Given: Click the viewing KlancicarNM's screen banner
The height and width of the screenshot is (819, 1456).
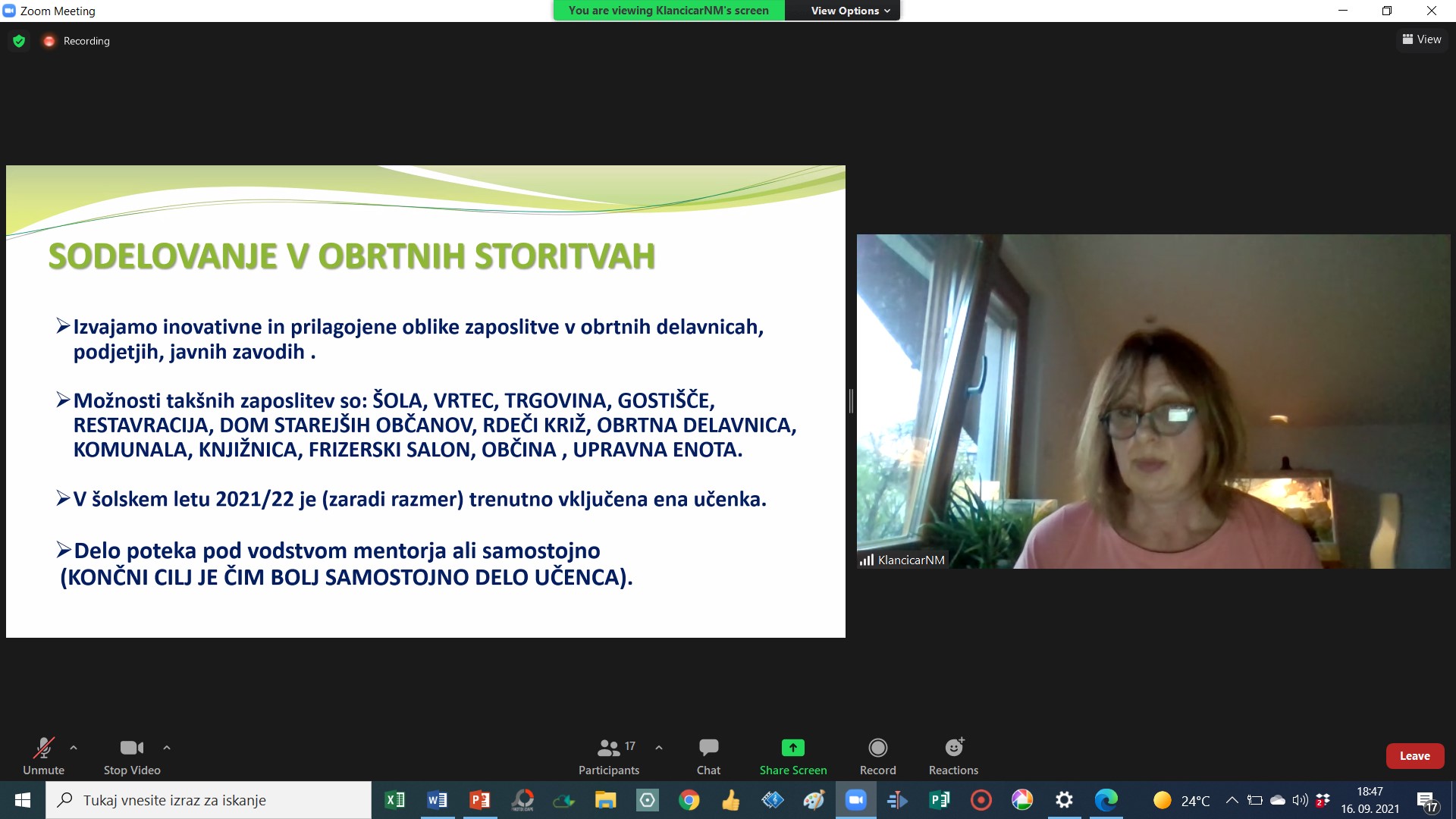Looking at the screenshot, I should (669, 11).
